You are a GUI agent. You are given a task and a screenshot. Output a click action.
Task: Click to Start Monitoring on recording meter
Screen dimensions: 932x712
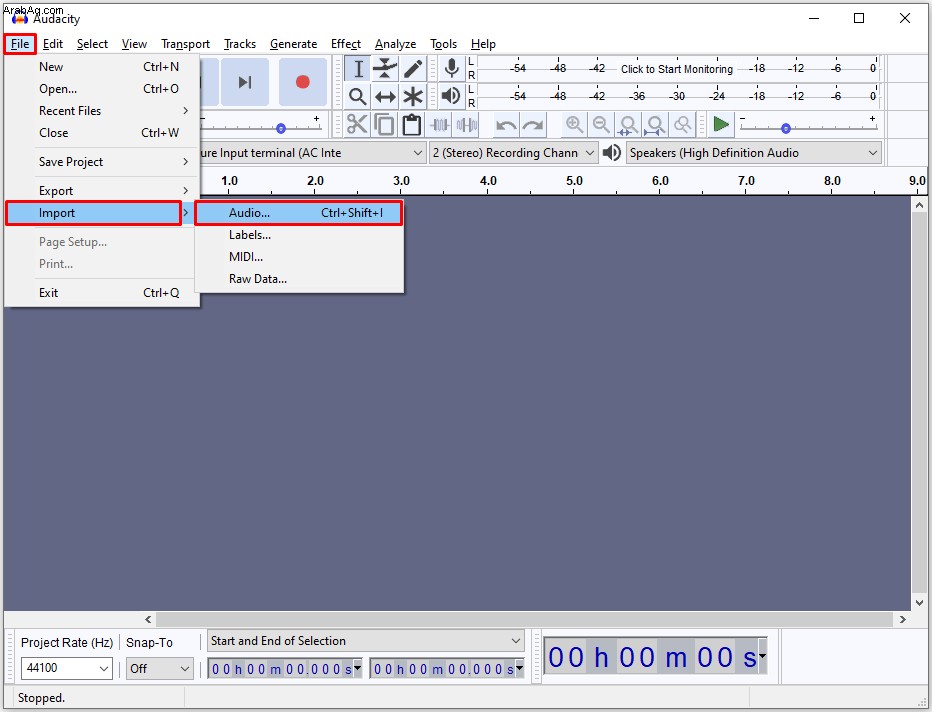[x=677, y=69]
